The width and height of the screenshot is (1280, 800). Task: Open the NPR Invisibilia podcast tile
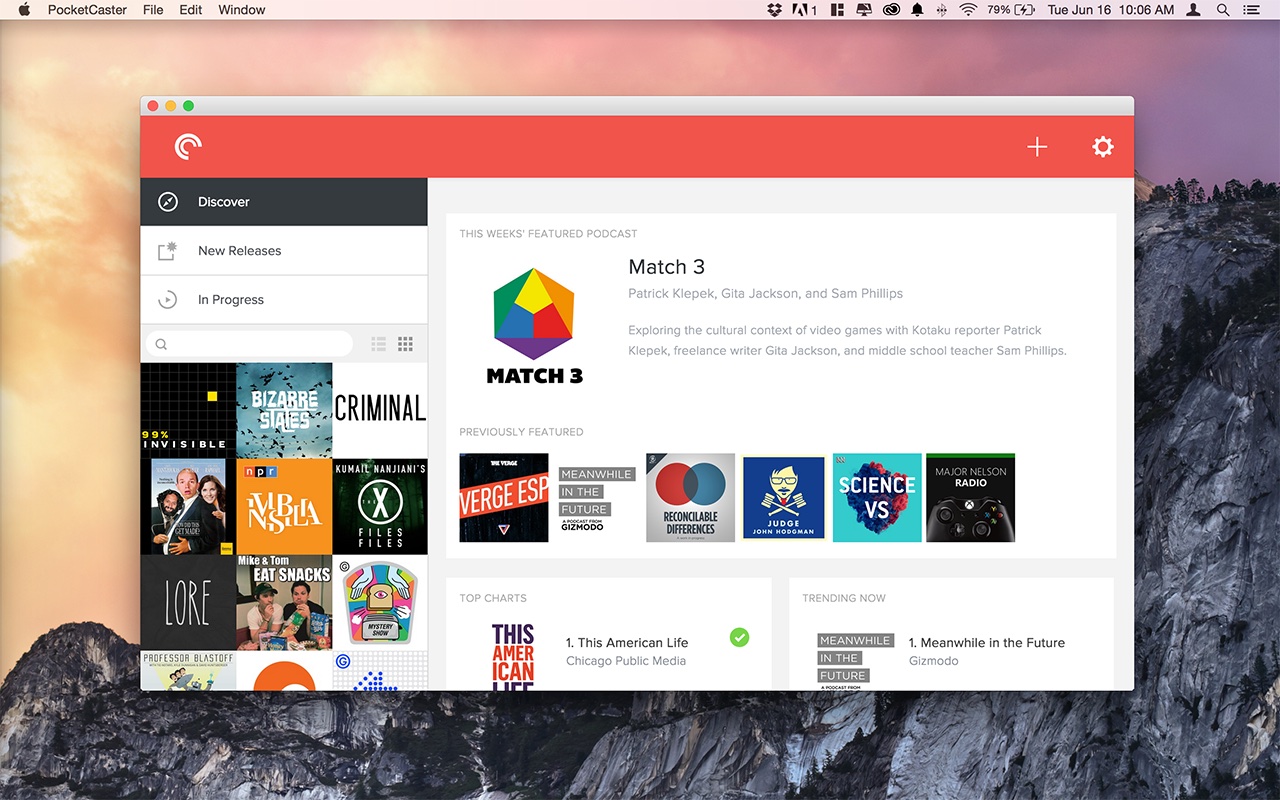coord(284,506)
